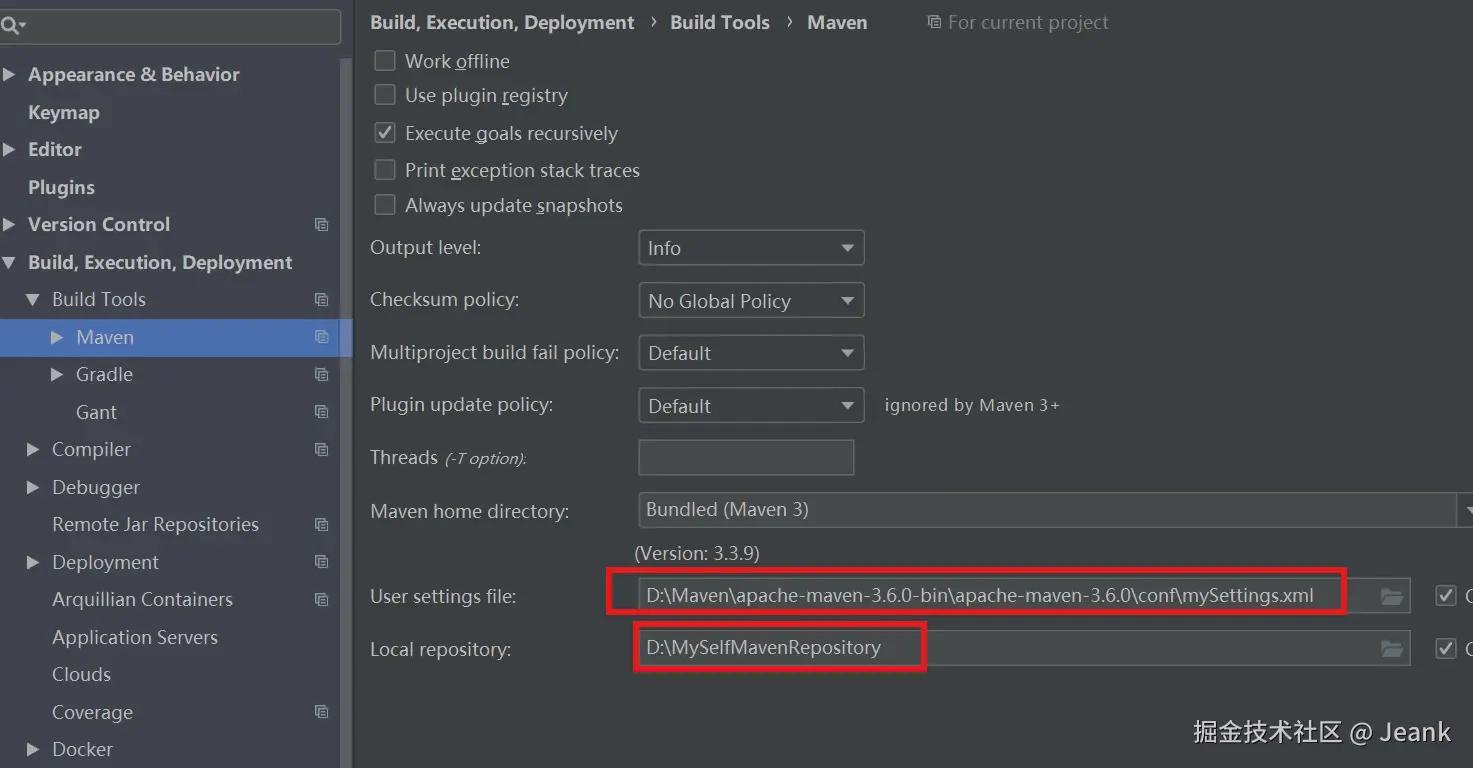Open the Checksum policy dropdown

pos(750,301)
